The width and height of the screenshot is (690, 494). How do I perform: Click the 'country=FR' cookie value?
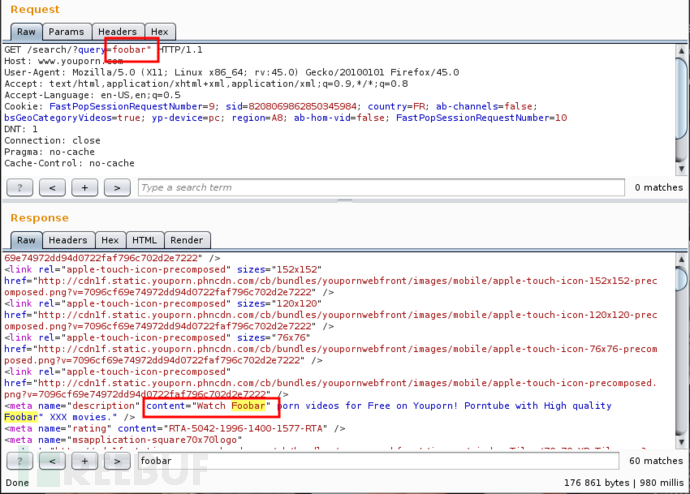pos(396,106)
